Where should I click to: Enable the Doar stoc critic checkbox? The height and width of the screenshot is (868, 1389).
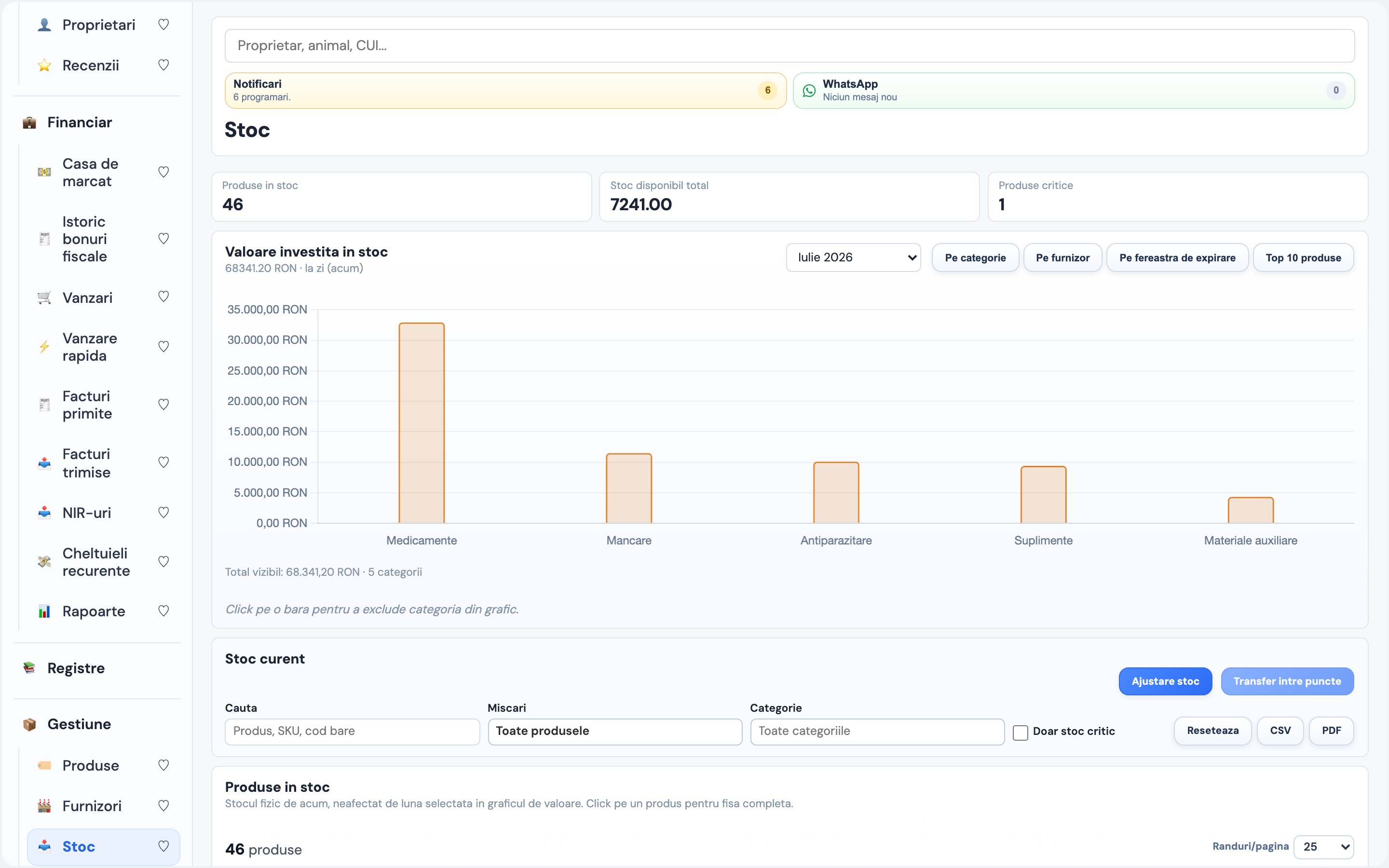(1020, 732)
